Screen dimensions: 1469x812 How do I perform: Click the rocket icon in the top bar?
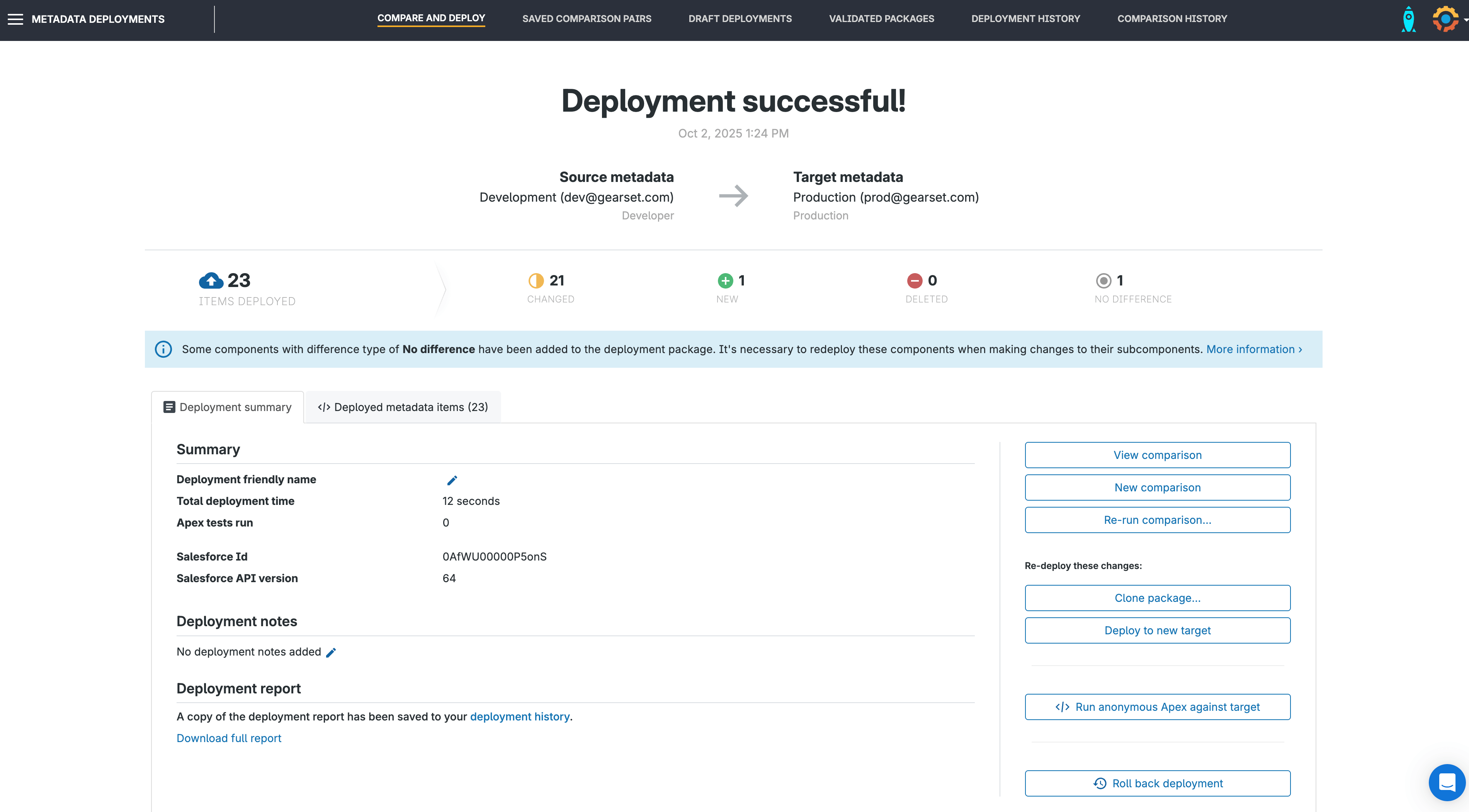1409,20
